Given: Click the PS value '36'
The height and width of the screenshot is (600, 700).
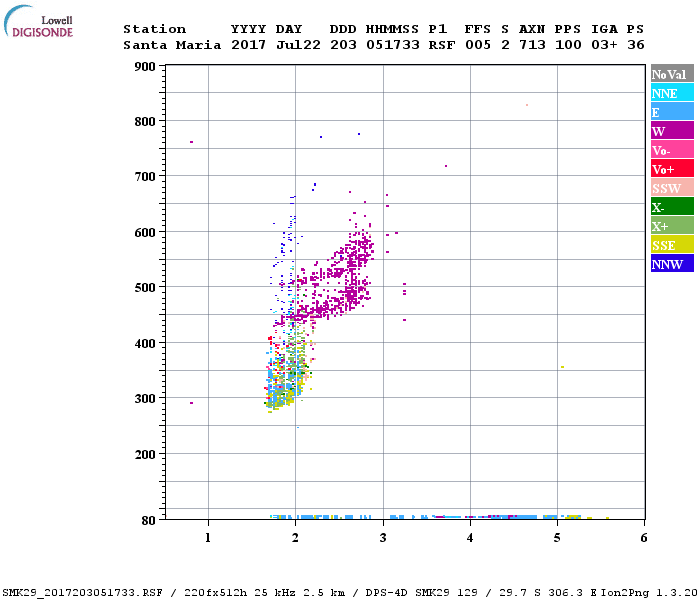Looking at the screenshot, I should coord(636,45).
